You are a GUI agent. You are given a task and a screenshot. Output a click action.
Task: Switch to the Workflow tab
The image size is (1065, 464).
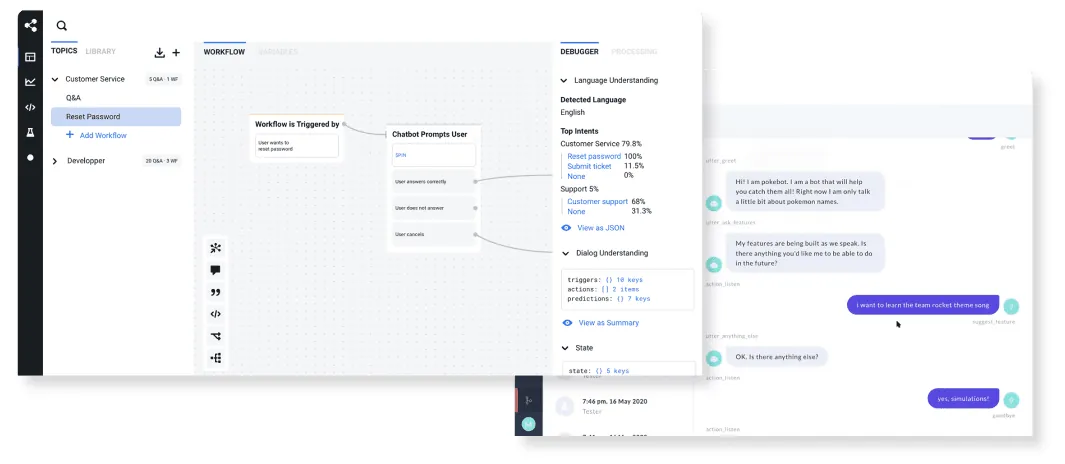[224, 52]
